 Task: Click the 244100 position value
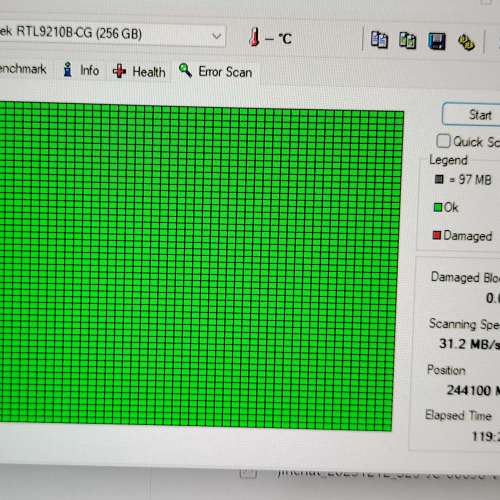(469, 390)
